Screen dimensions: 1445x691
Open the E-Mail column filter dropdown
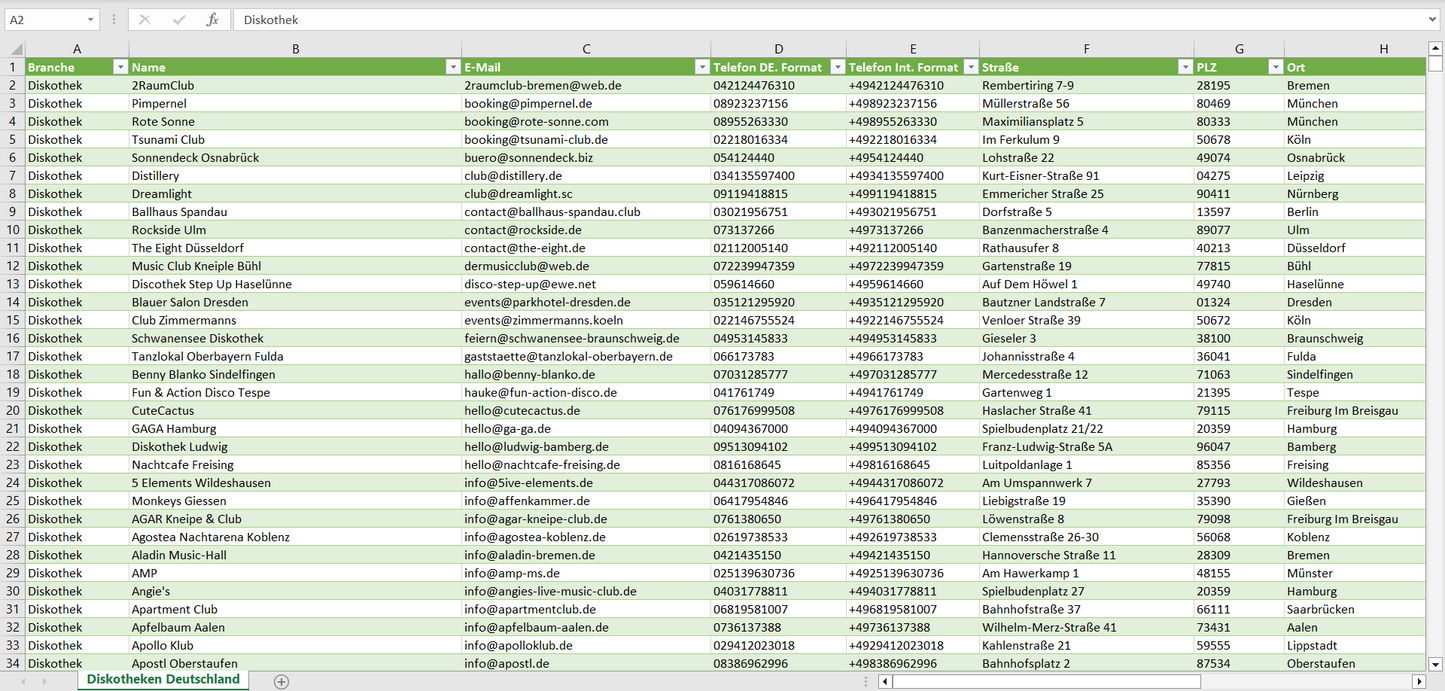click(701, 67)
